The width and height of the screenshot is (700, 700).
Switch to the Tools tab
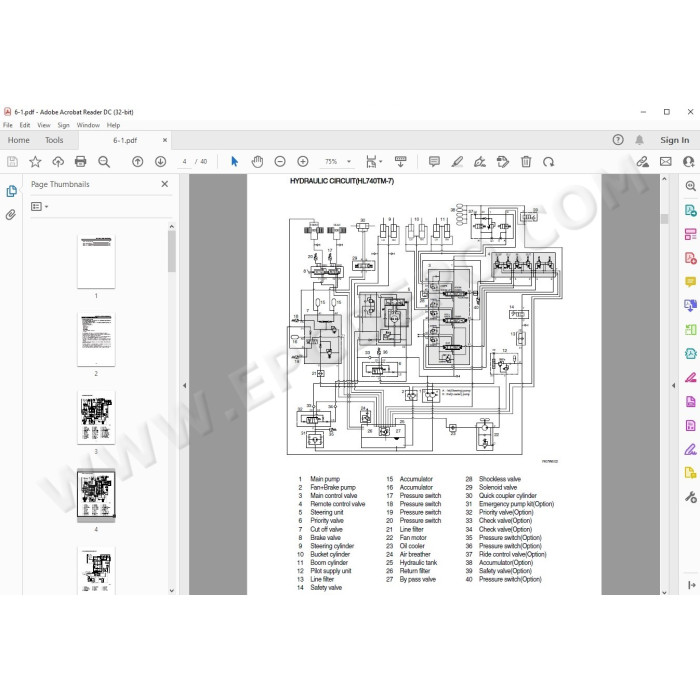(x=54, y=140)
